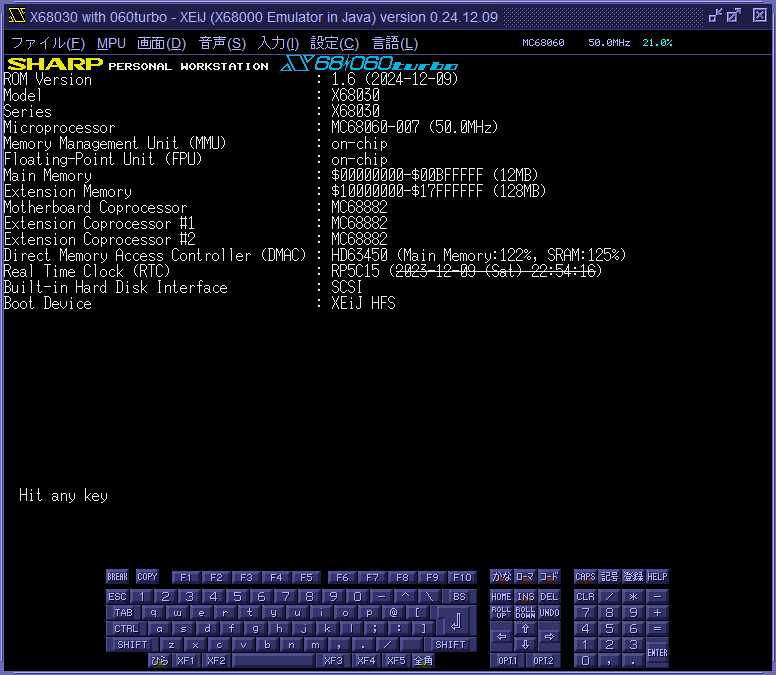Open the ファイル(F) menu
The image size is (776, 675).
(48, 44)
